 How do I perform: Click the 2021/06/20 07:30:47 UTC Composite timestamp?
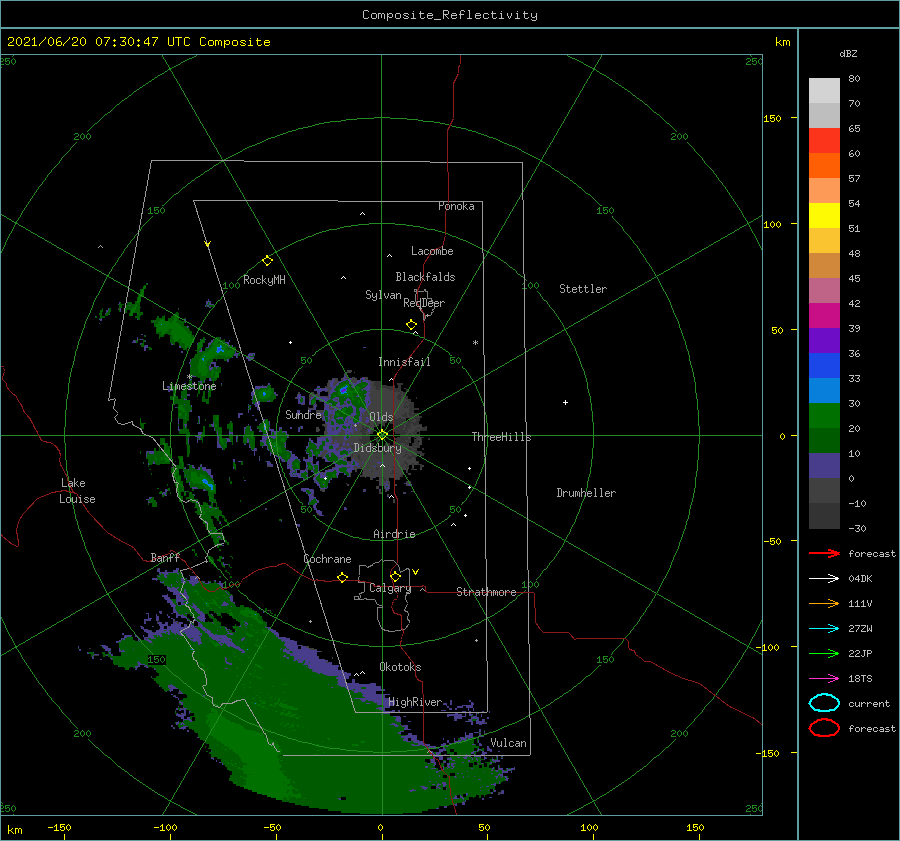(x=138, y=41)
